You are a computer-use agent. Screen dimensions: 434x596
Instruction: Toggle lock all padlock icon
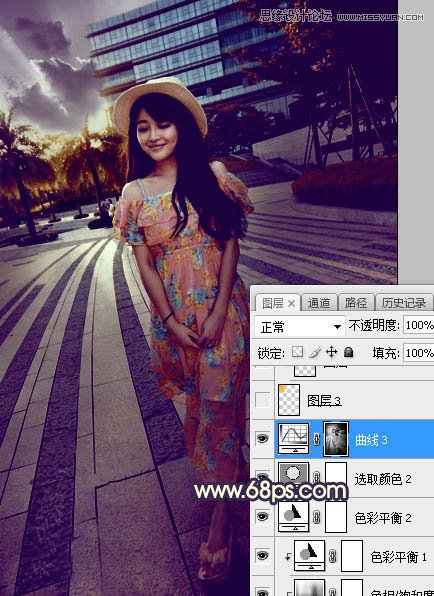(348, 352)
